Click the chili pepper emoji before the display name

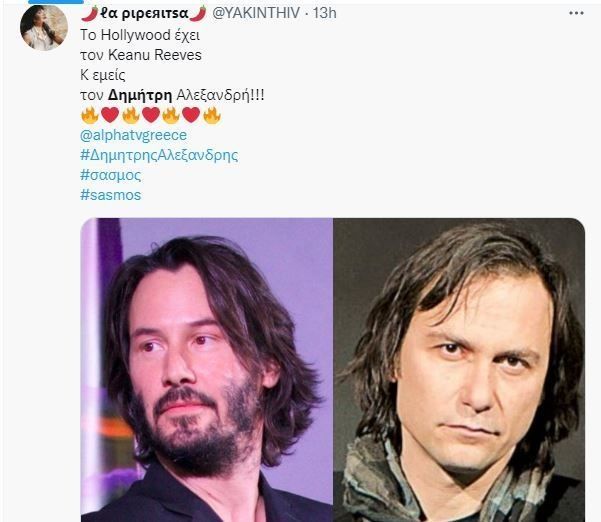[89, 13]
